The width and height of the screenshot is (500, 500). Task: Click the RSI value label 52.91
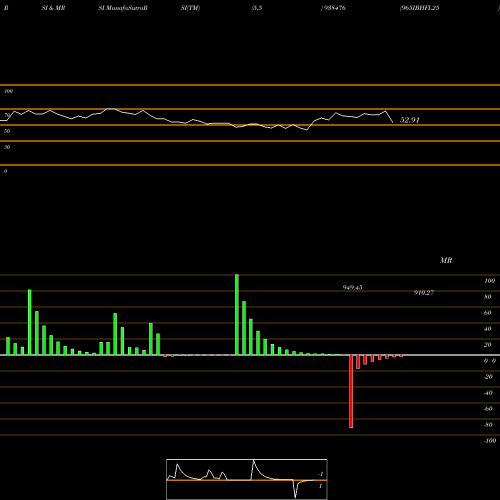[x=409, y=120]
